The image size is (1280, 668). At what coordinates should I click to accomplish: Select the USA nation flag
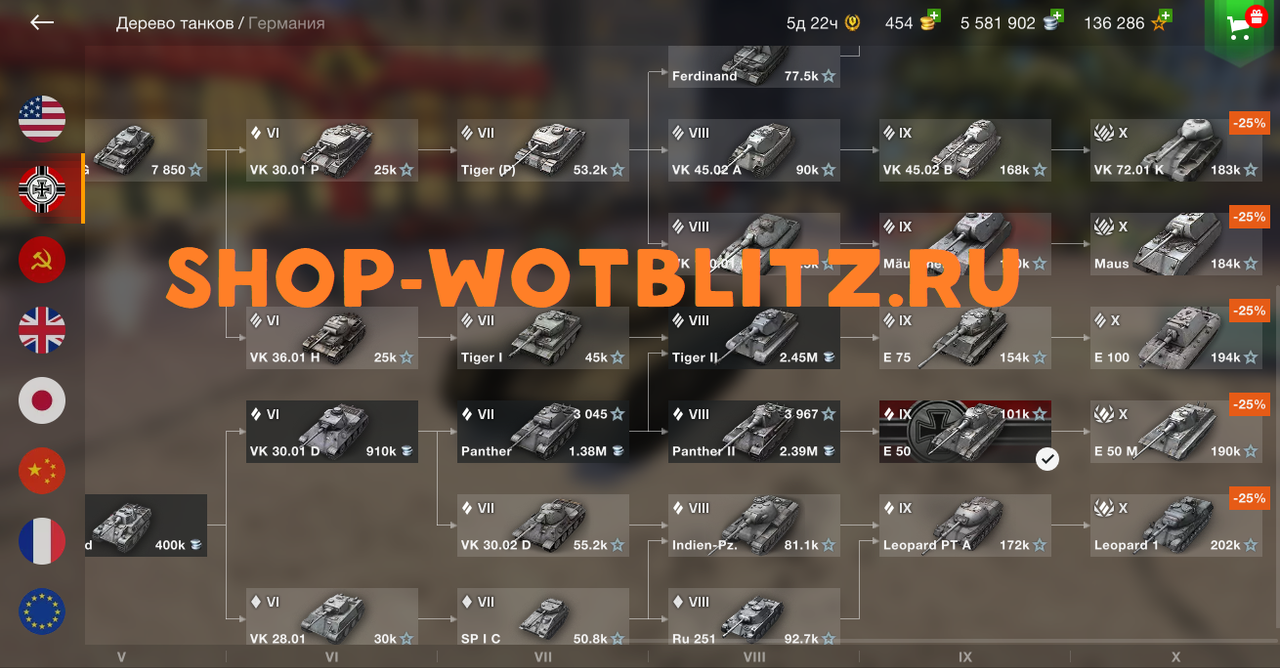42,119
